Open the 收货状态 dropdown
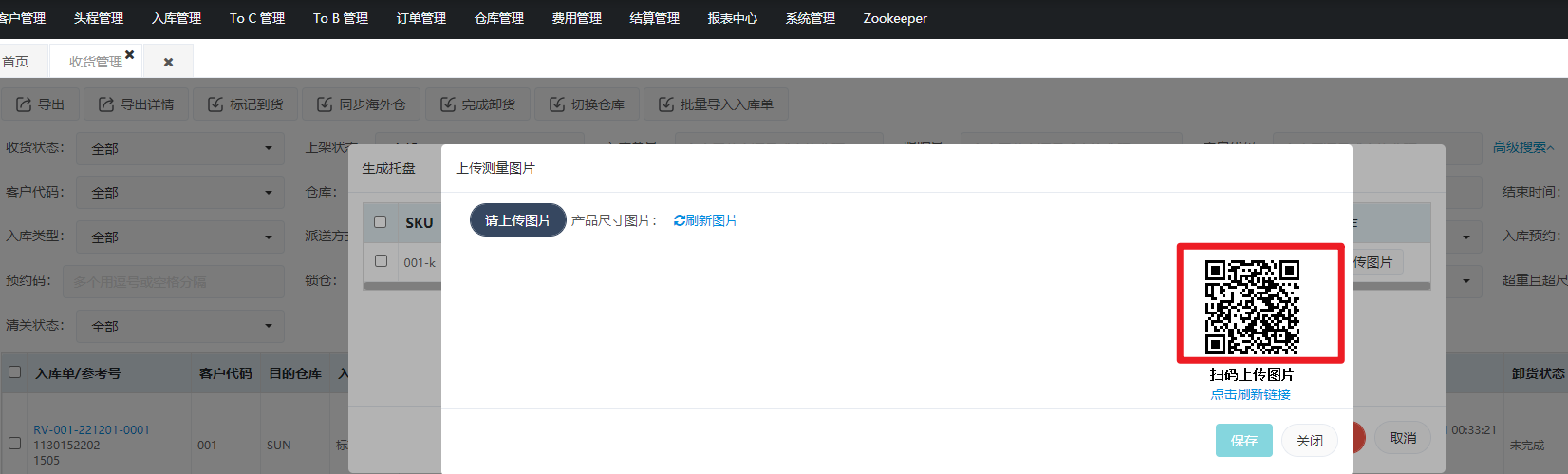This screenshot has height=474, width=1568. pos(182,148)
